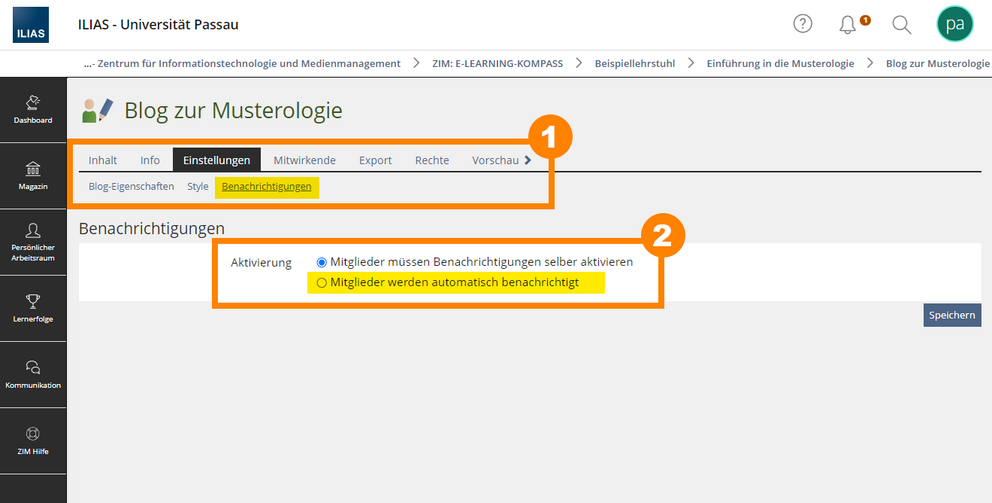This screenshot has width=992, height=503.
Task: Open the Blog-Eigenschaften sub-tab
Action: point(131,187)
